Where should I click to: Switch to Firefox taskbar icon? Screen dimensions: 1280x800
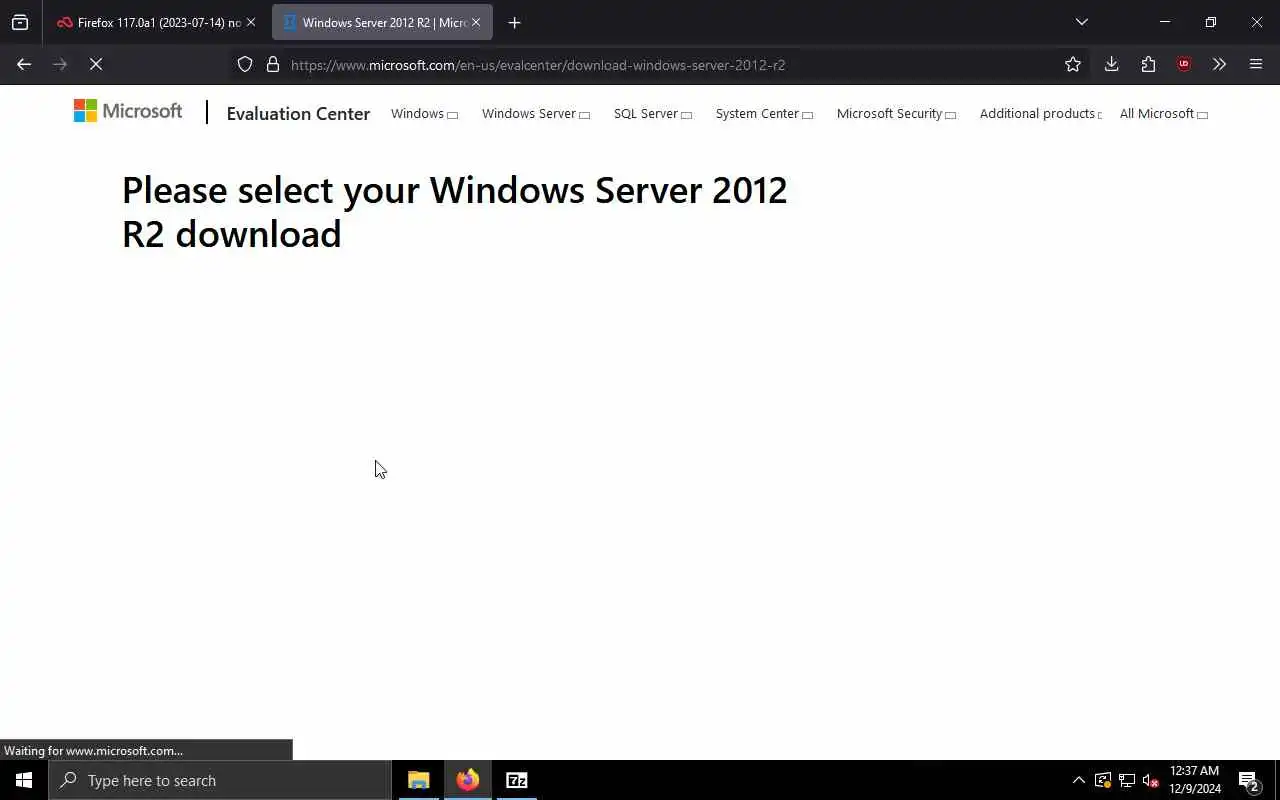tap(467, 780)
